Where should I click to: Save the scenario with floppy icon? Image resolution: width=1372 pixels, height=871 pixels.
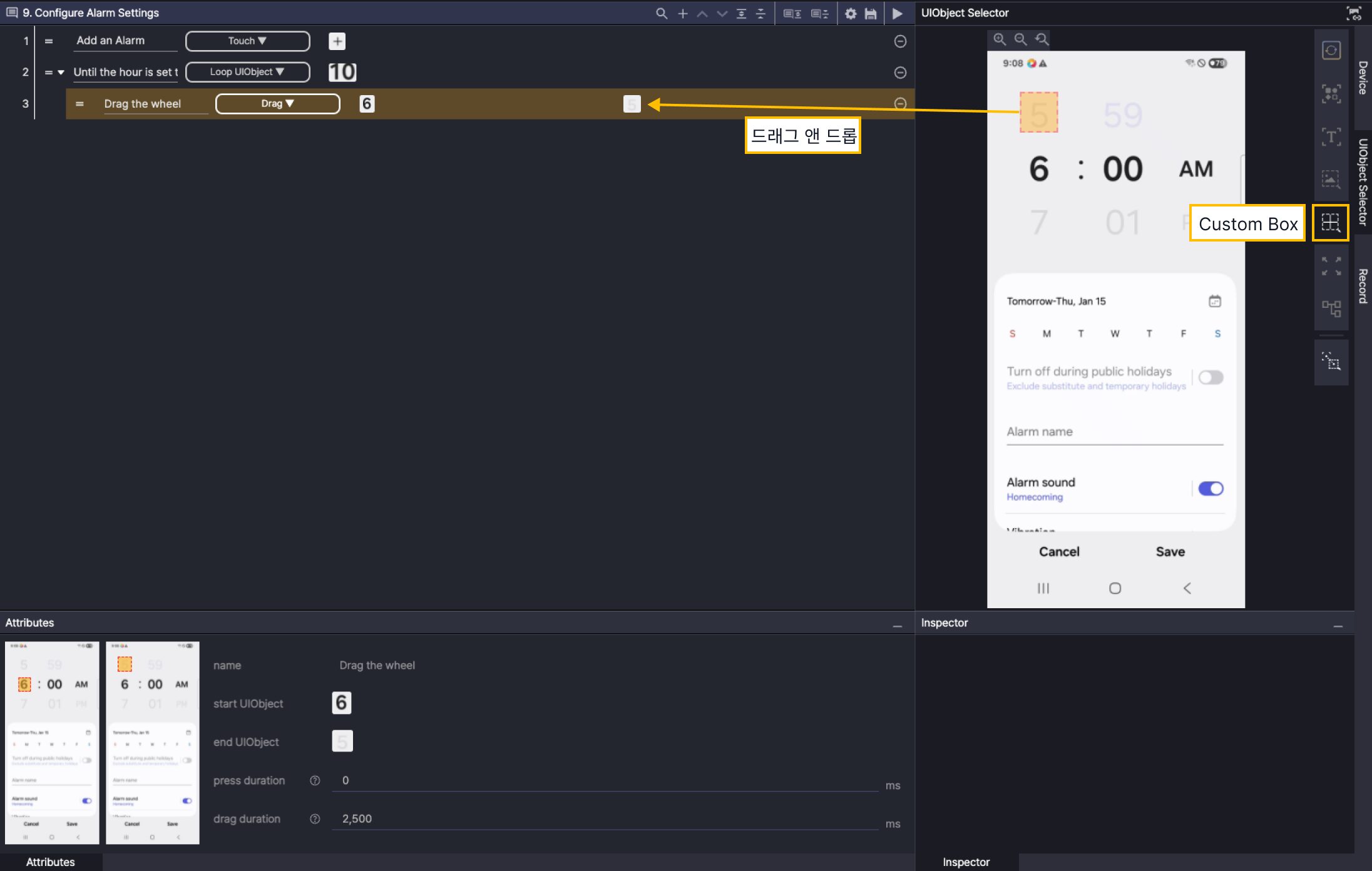(871, 13)
